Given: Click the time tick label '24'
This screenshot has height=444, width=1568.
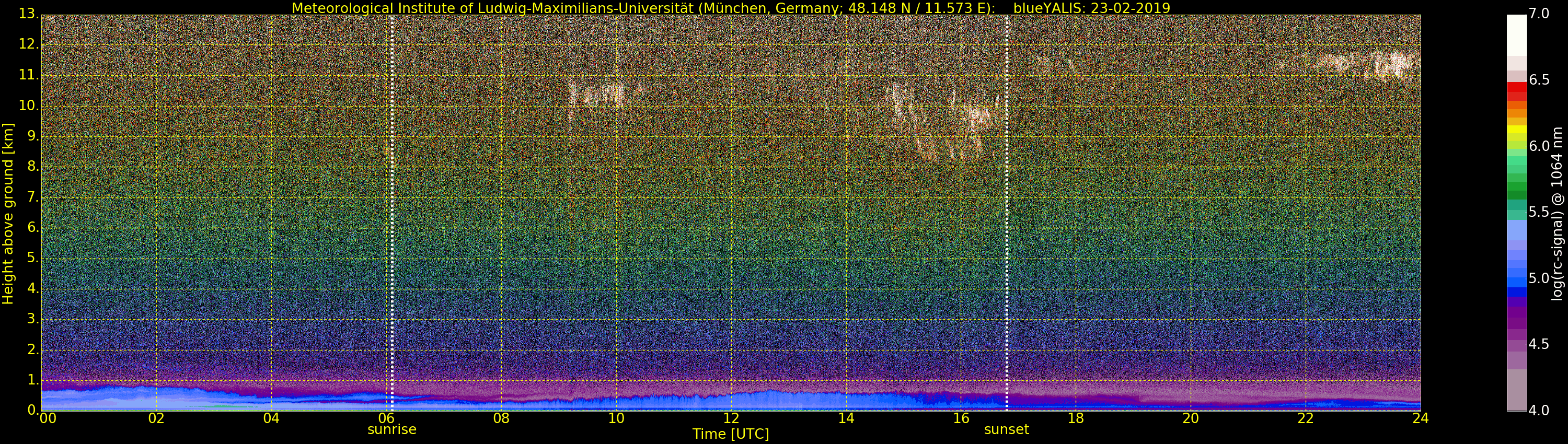Looking at the screenshot, I should (x=1421, y=418).
